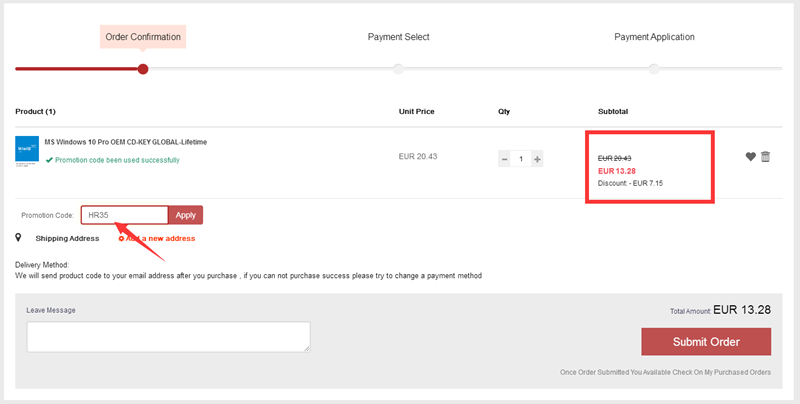The height and width of the screenshot is (404, 800).
Task: Click the Payment Application progress dot
Action: (654, 69)
